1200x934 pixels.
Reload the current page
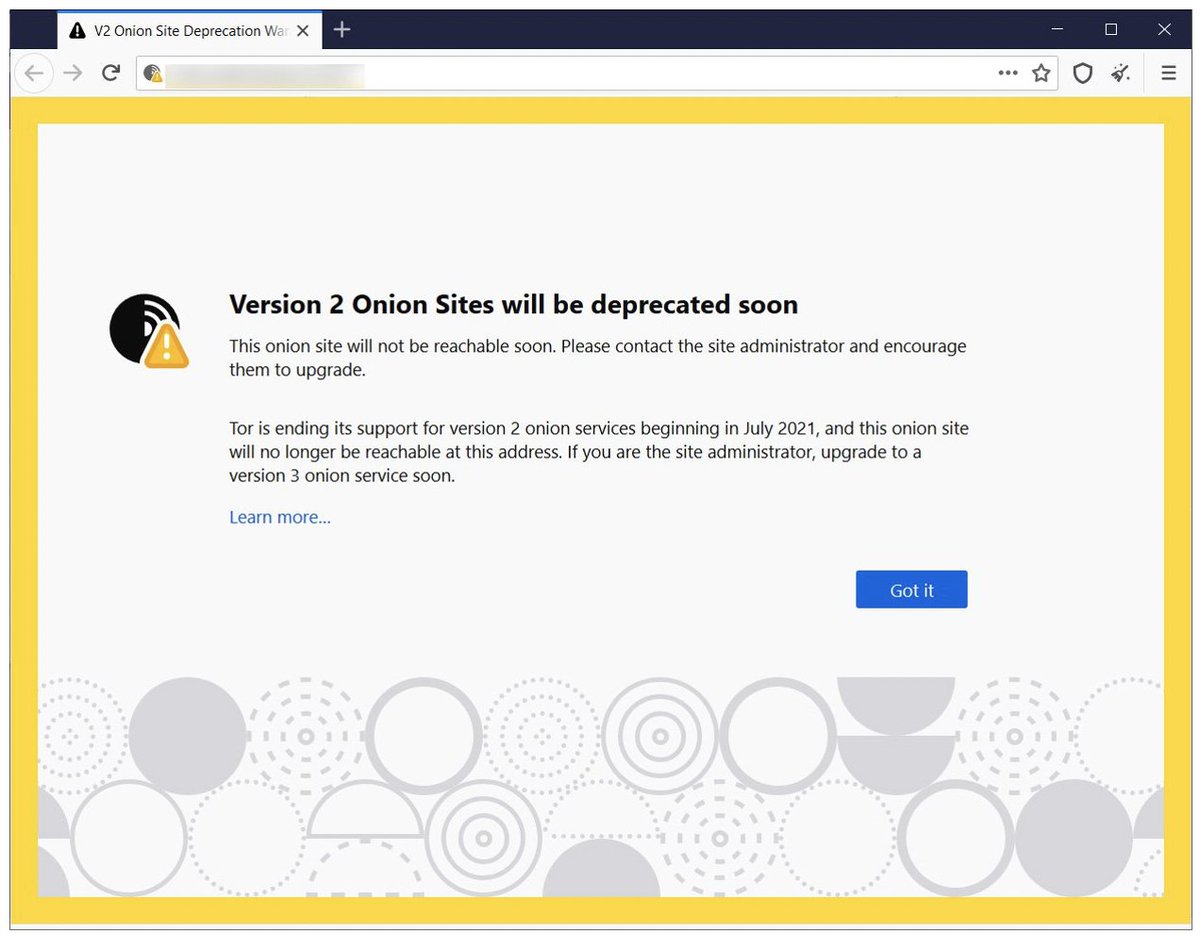pyautogui.click(x=111, y=73)
